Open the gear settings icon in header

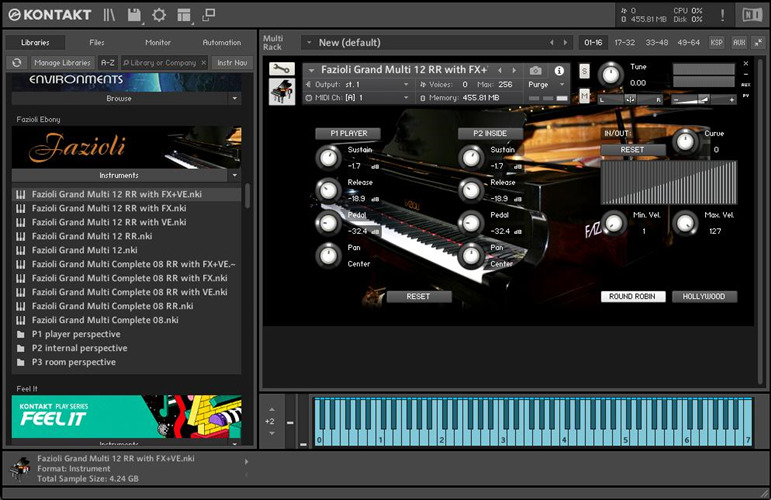(x=159, y=15)
